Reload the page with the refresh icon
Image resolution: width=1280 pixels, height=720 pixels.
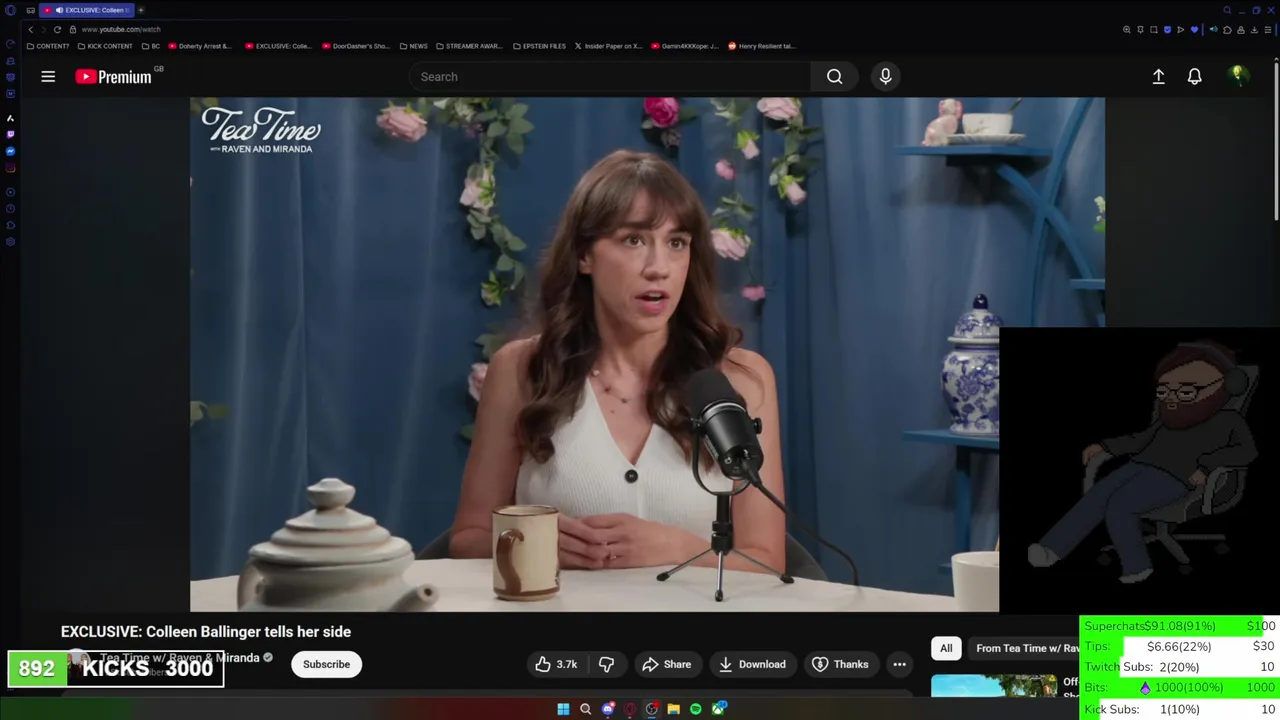57,29
